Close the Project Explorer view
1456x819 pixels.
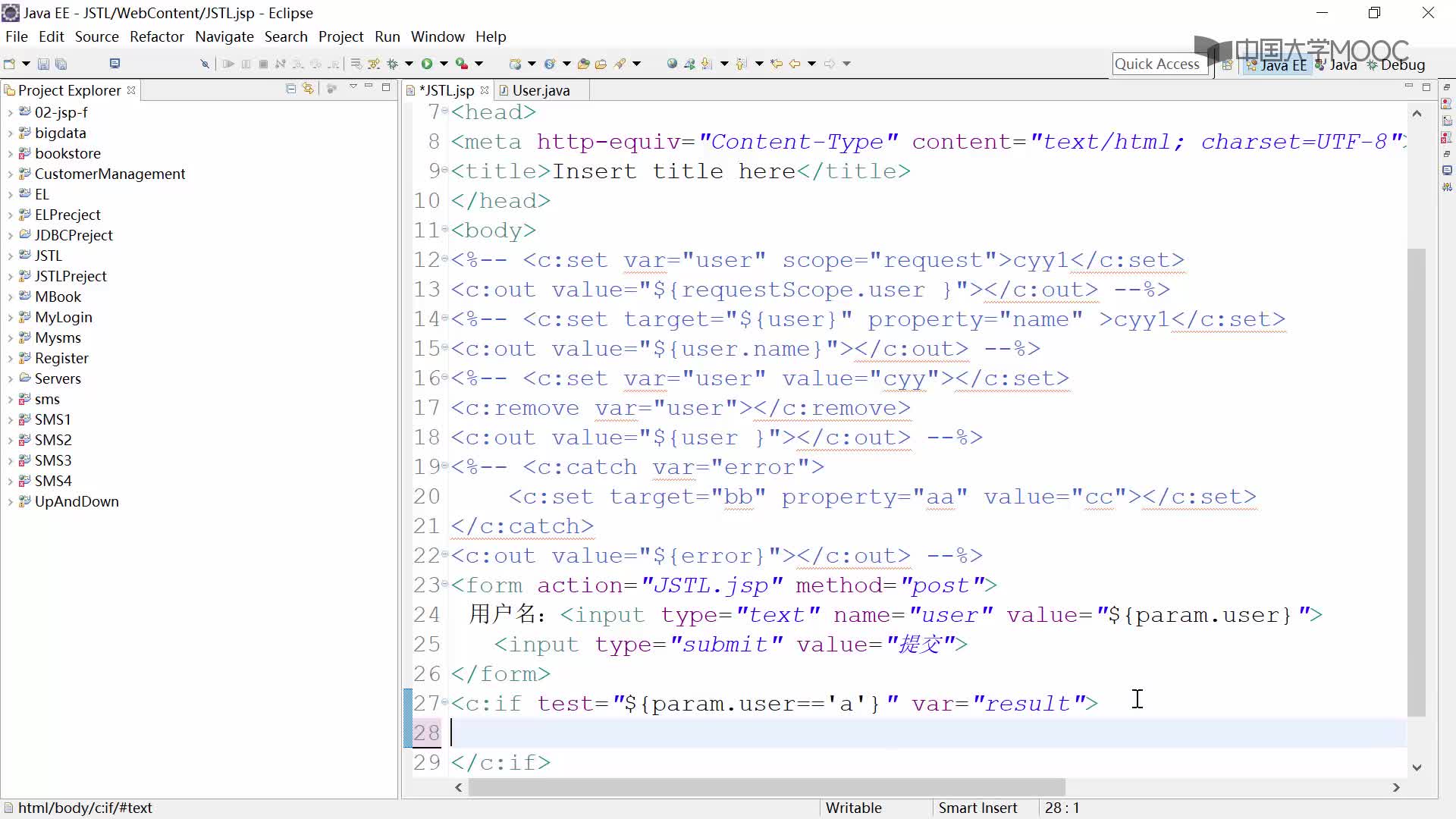pos(131,89)
